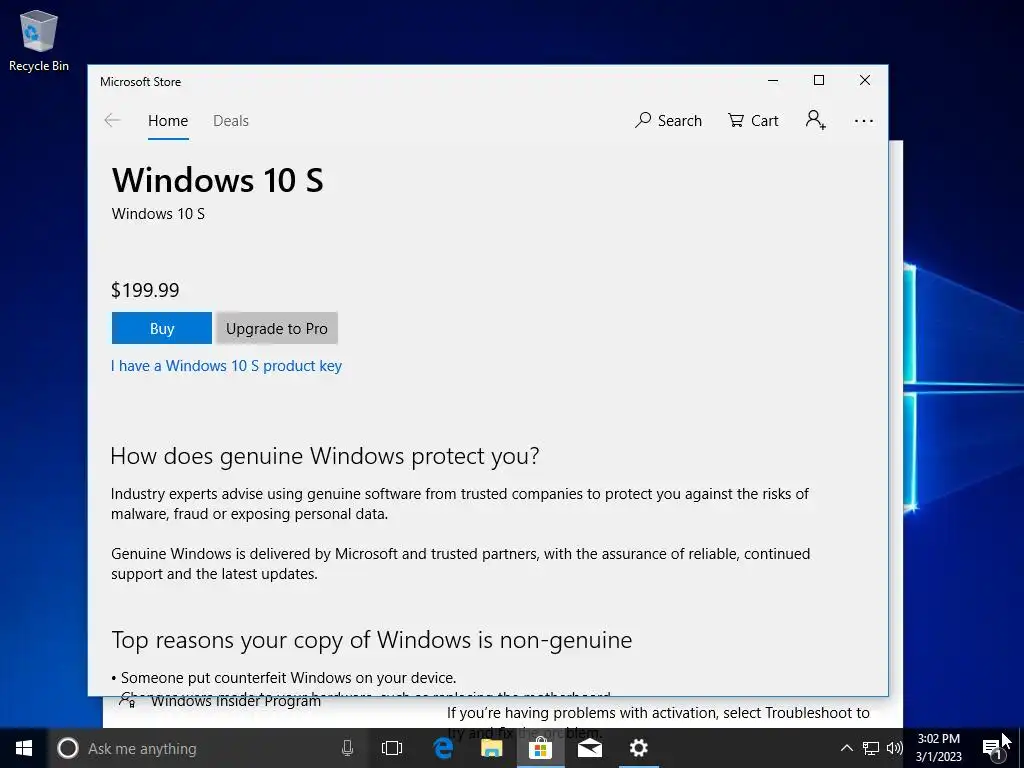Open the volume speaker tray icon

coord(895,748)
